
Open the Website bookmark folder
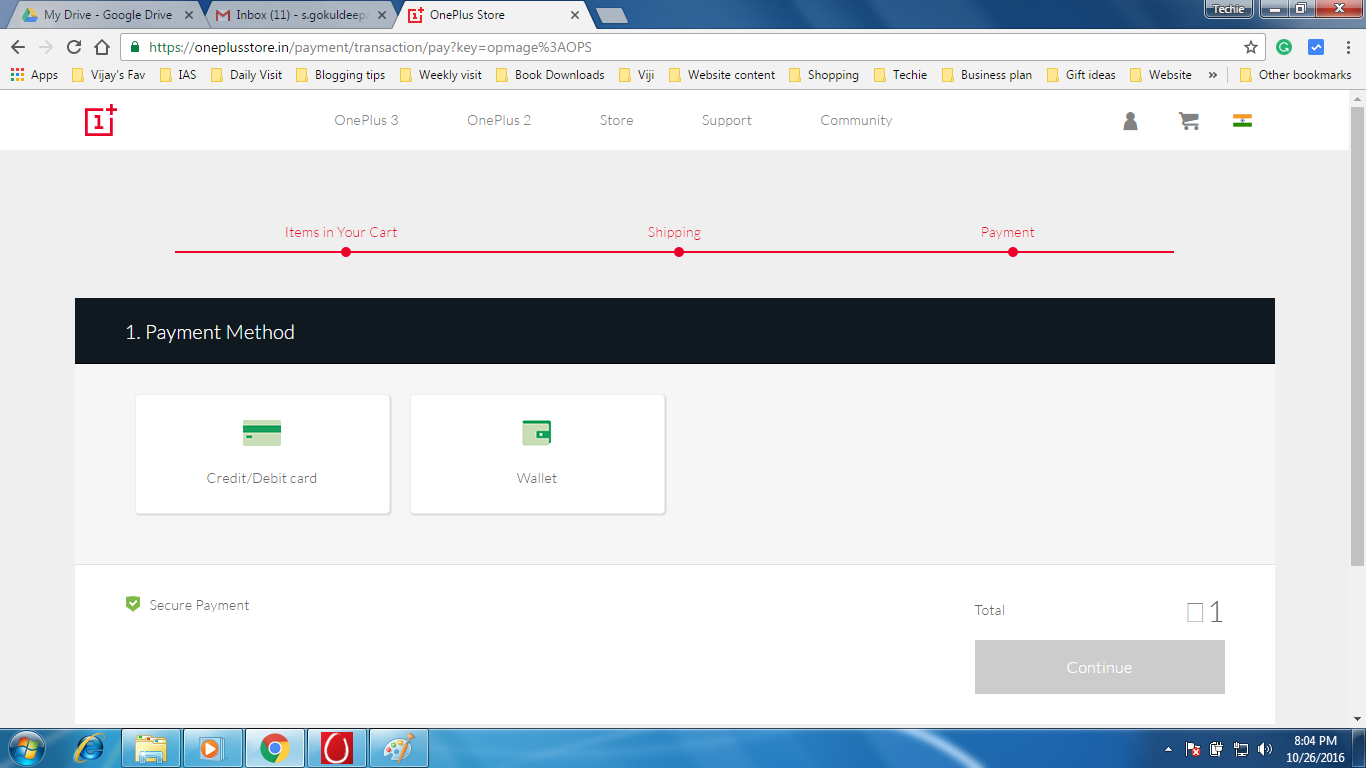(x=1160, y=75)
